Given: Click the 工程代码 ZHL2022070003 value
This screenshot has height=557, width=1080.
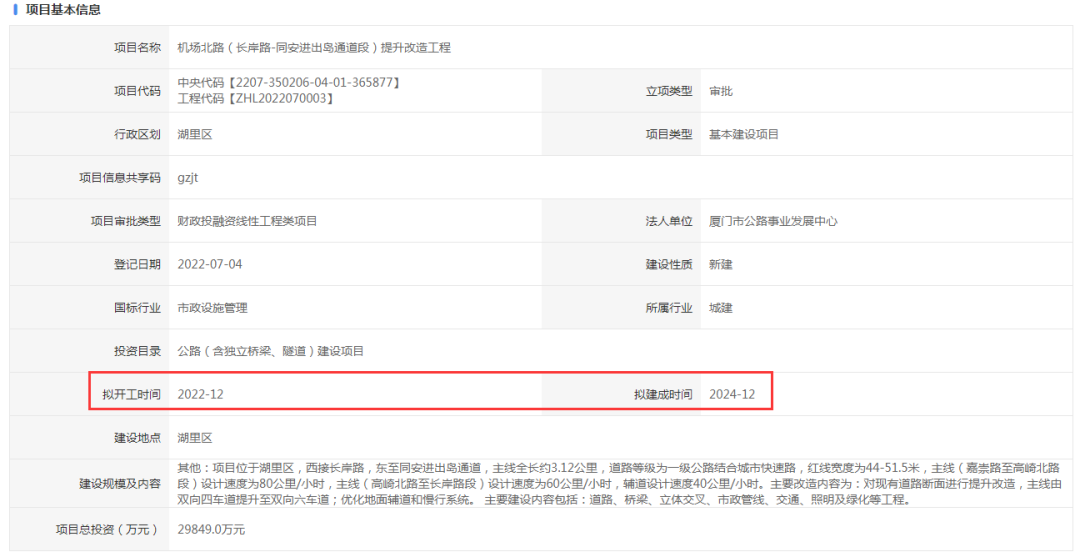Looking at the screenshot, I should [255, 98].
